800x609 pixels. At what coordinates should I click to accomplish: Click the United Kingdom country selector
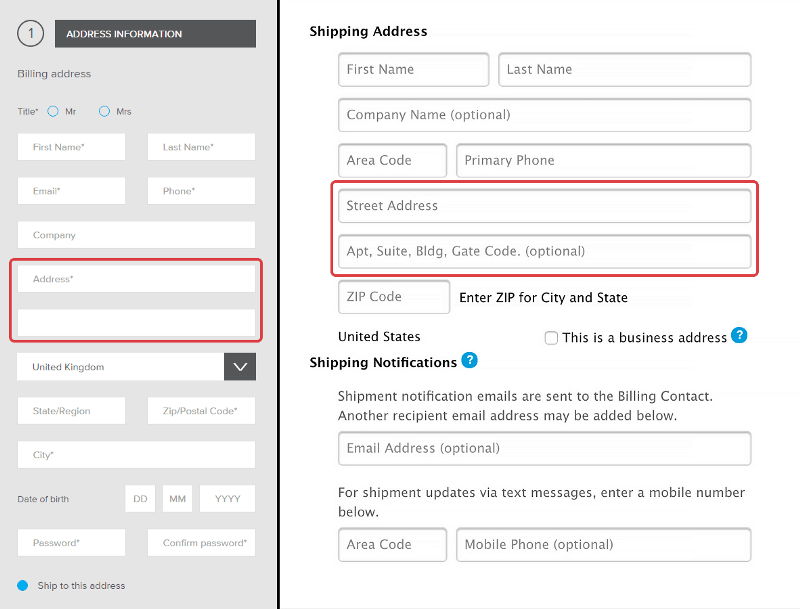tap(120, 367)
